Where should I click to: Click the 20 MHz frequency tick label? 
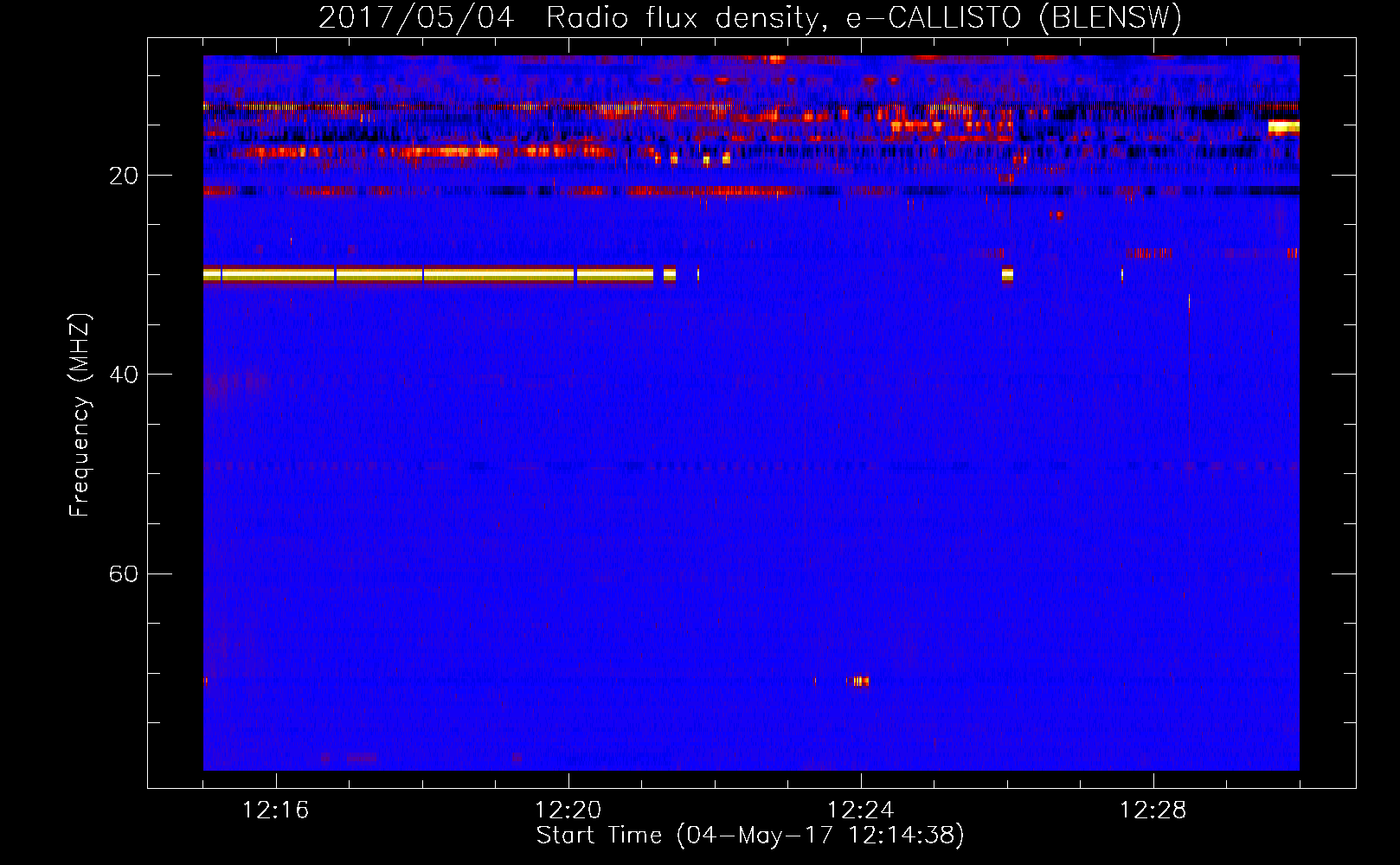(x=123, y=176)
